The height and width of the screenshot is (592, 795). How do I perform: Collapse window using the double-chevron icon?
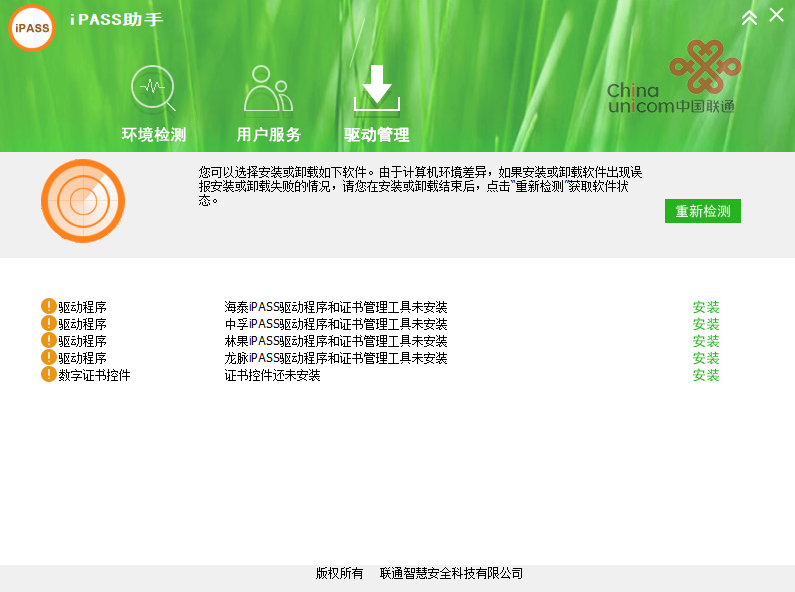749,17
